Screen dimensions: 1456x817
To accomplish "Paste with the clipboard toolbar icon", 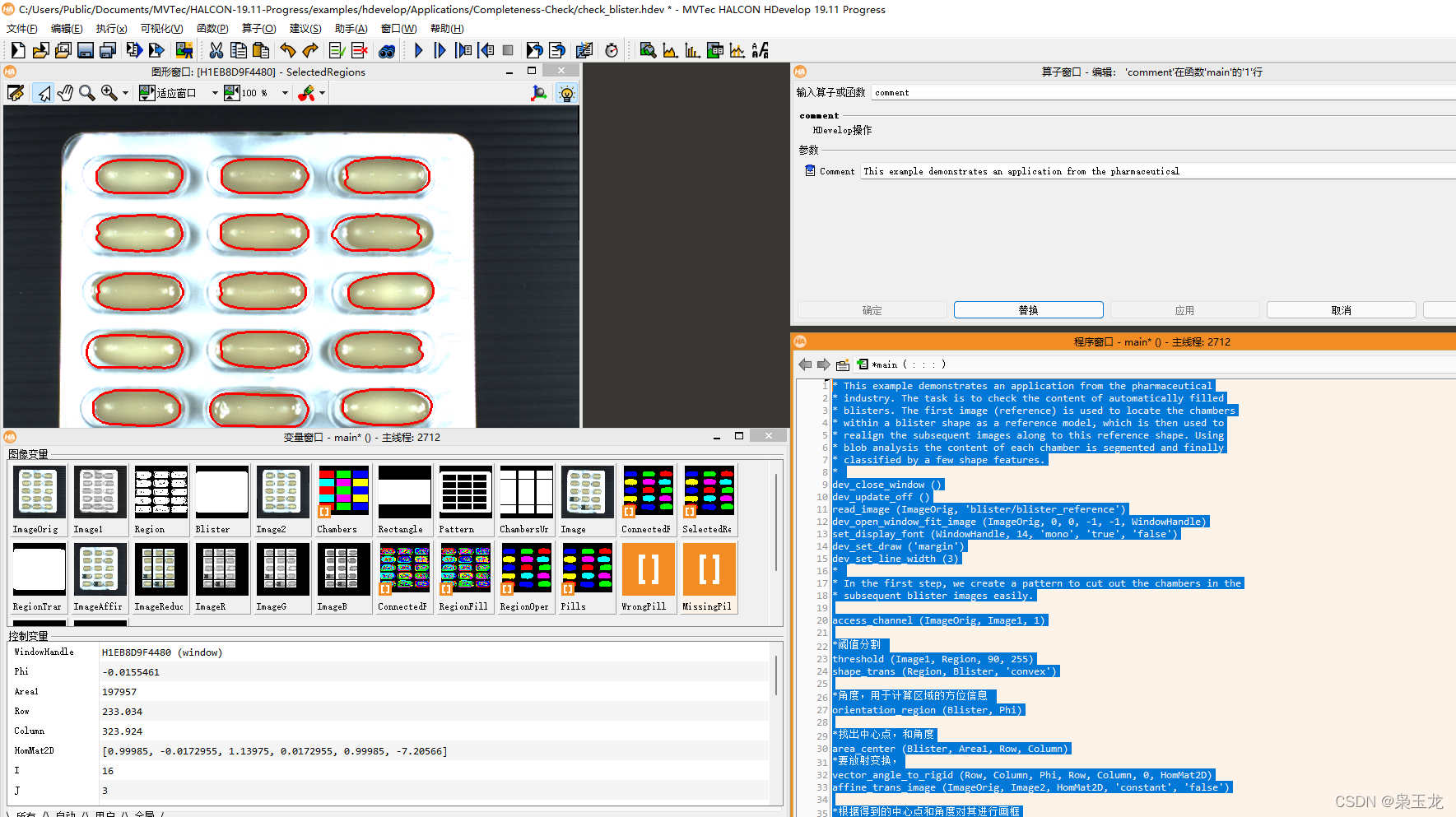I will (261, 50).
